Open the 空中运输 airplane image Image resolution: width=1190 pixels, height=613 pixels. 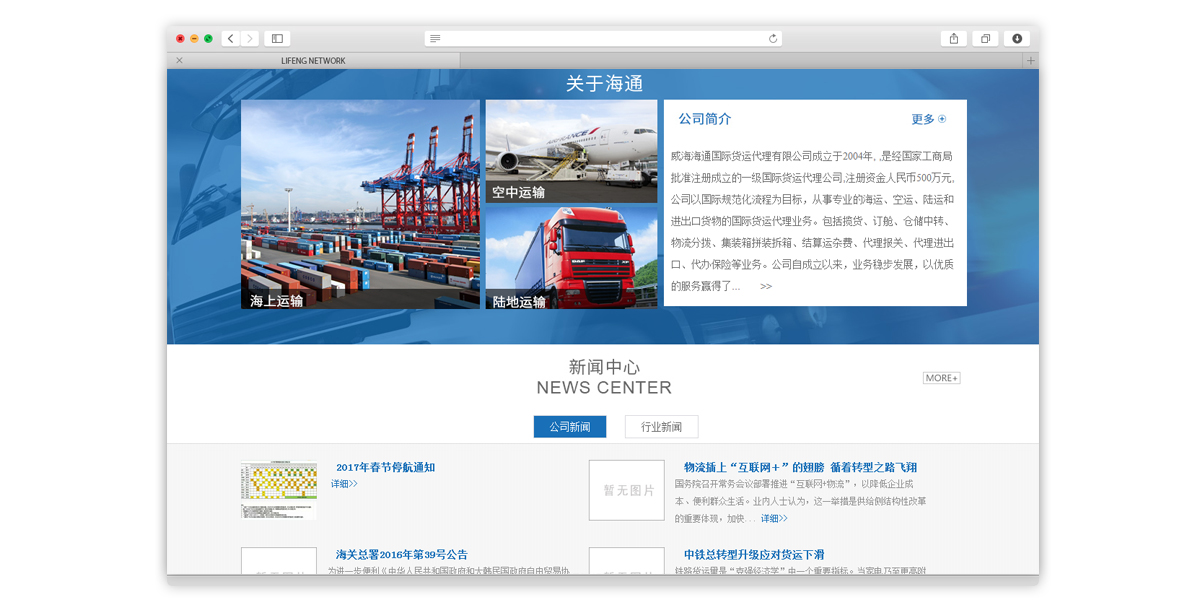tap(571, 152)
